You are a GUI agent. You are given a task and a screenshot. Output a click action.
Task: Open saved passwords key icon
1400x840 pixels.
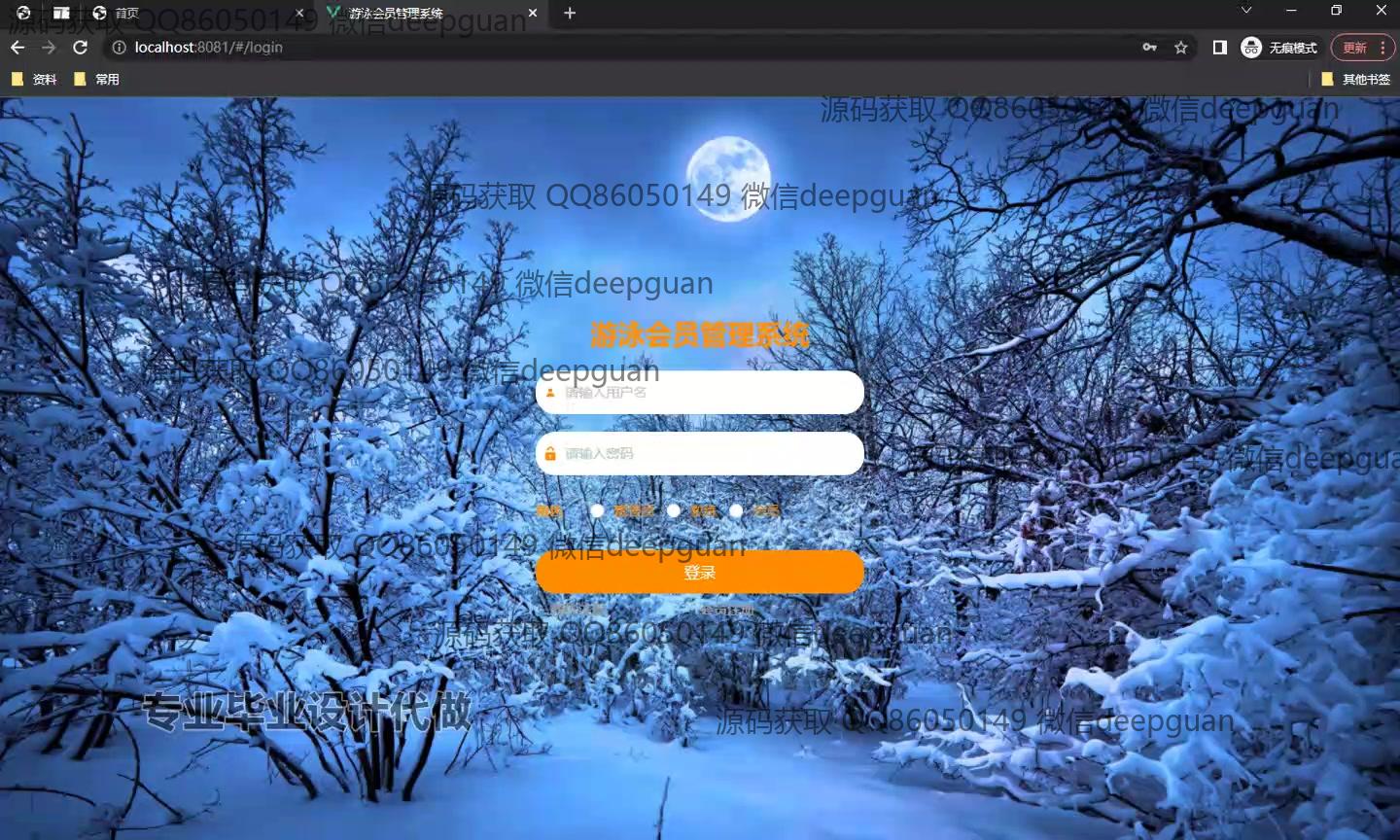pos(1149,47)
